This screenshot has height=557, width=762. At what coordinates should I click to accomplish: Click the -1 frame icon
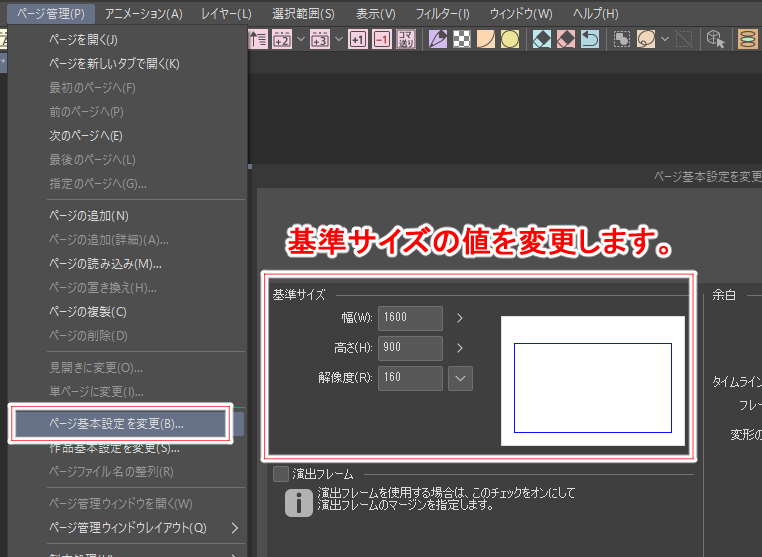click(x=382, y=39)
